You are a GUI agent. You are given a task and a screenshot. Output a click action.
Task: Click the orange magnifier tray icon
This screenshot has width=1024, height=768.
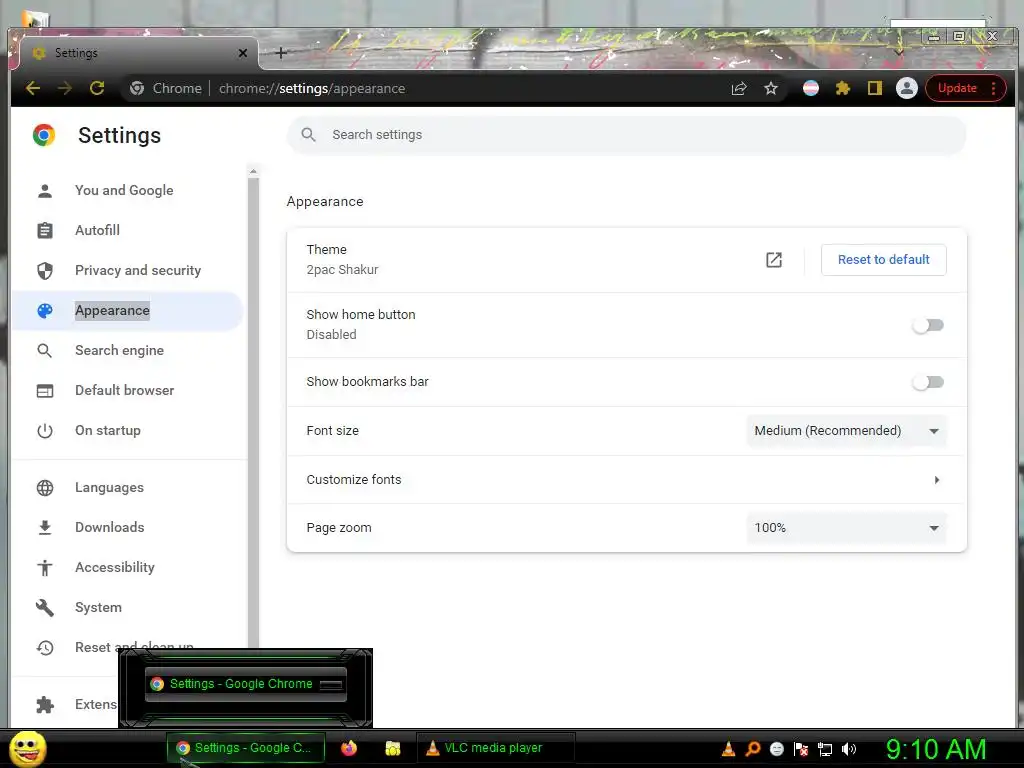(x=752, y=749)
